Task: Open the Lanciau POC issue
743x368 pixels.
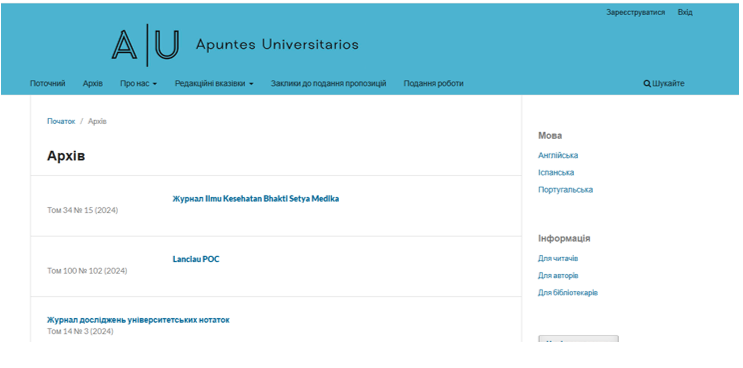Action: point(196,259)
